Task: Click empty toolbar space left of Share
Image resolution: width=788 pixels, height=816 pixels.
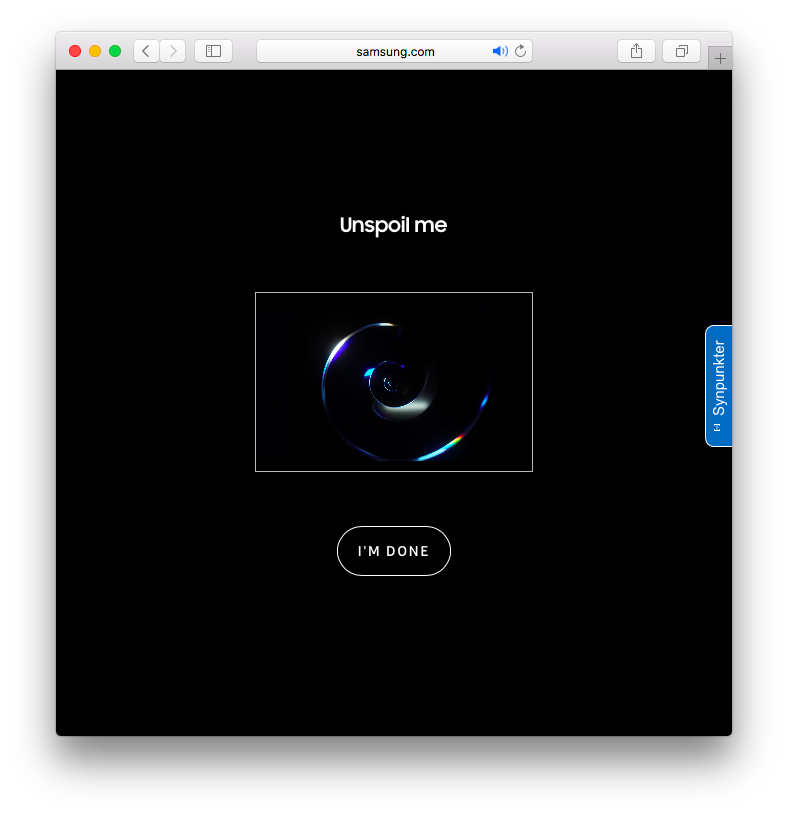Action: (575, 51)
